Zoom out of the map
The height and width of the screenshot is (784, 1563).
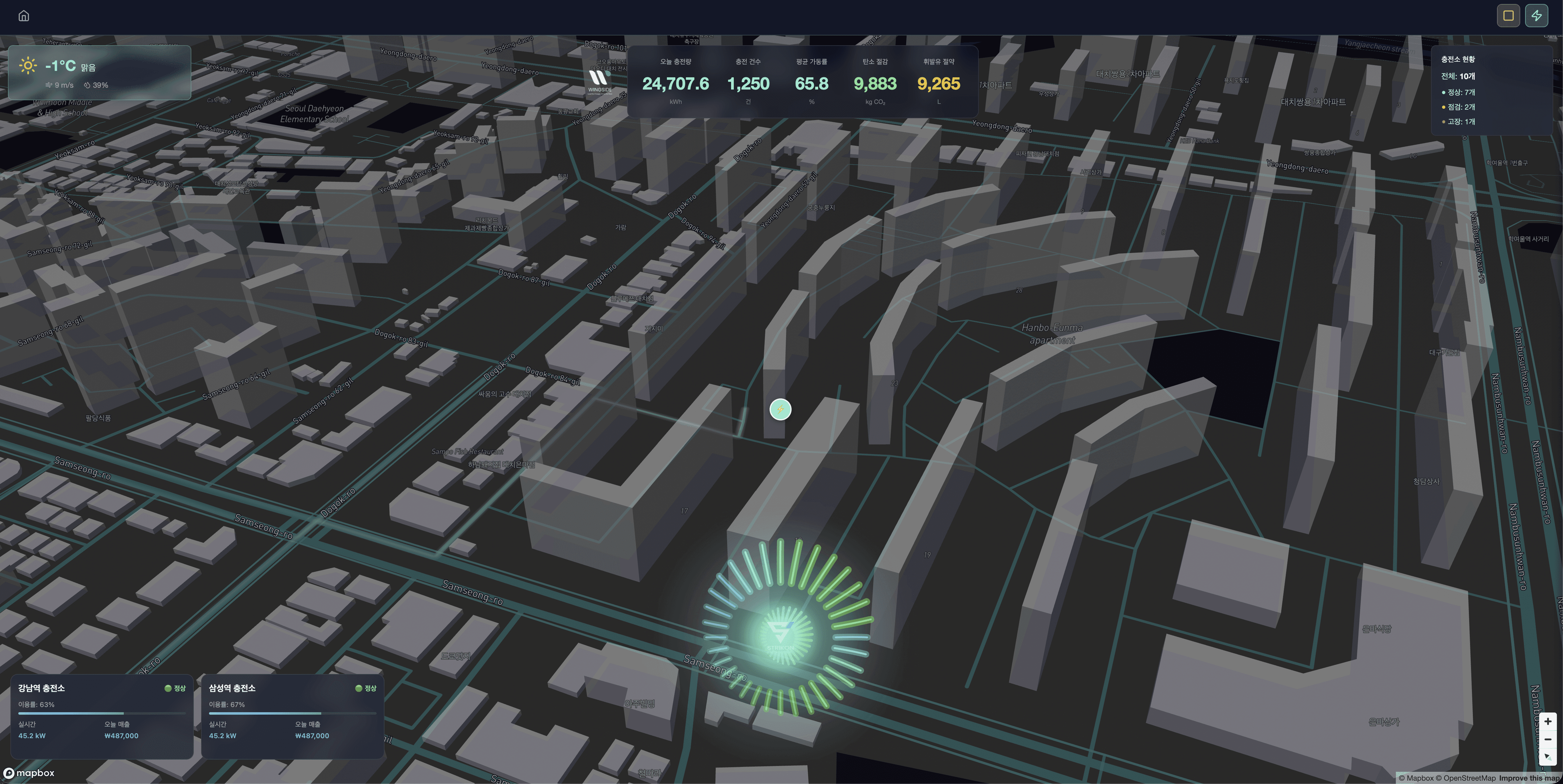click(x=1548, y=739)
